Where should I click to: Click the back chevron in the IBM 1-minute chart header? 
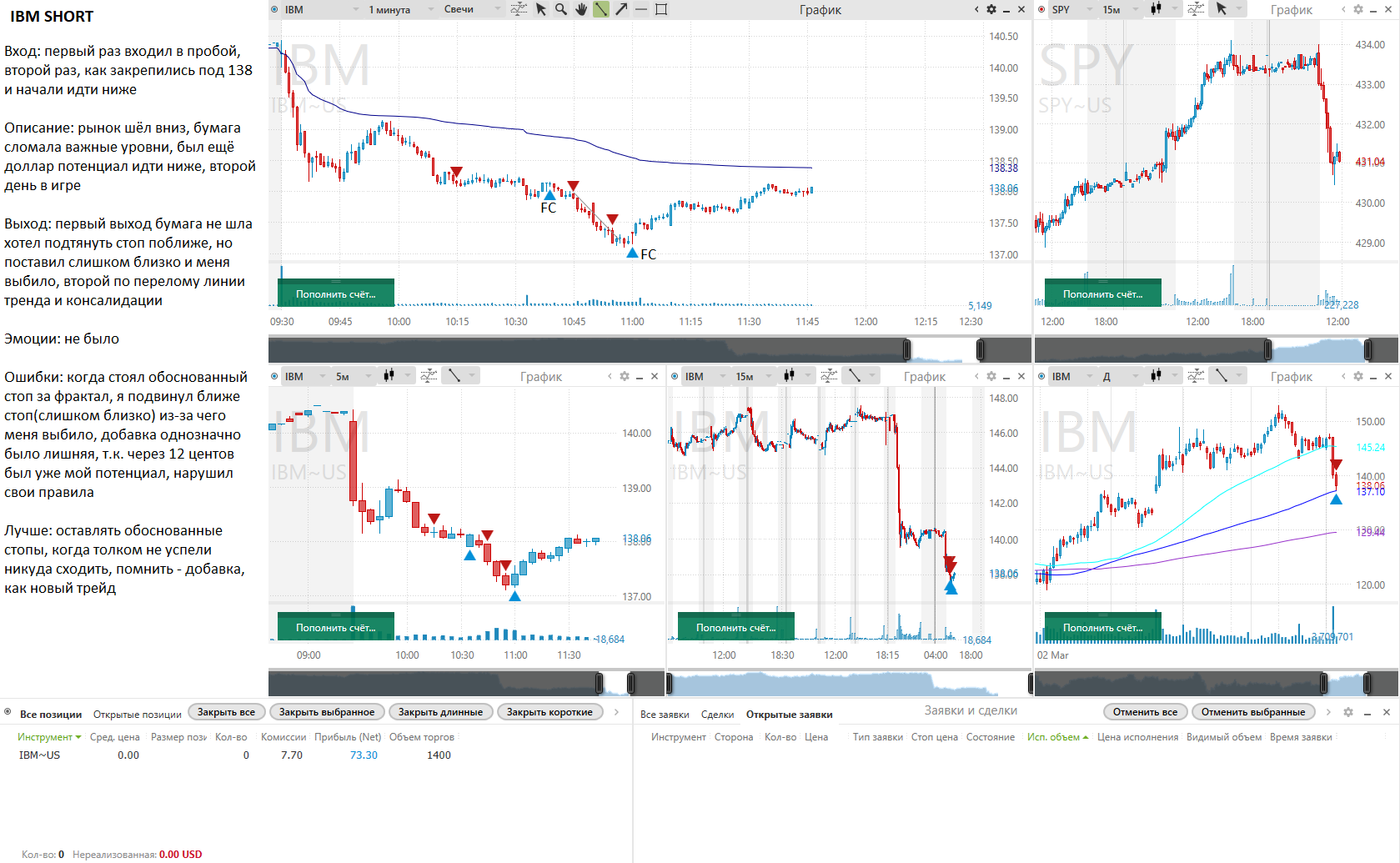click(x=976, y=9)
